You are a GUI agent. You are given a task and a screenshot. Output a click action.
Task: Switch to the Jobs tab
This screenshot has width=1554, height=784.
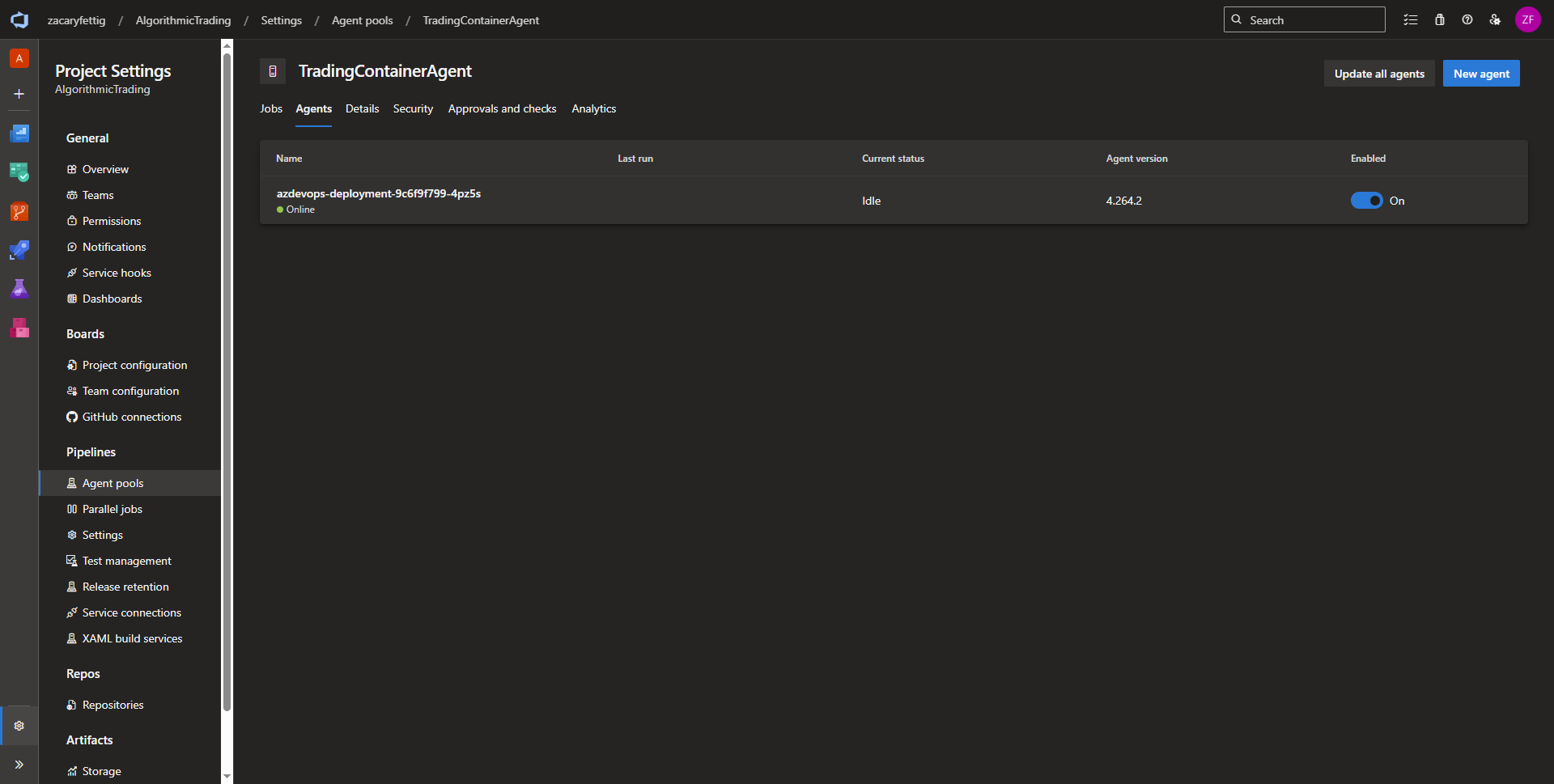270,109
